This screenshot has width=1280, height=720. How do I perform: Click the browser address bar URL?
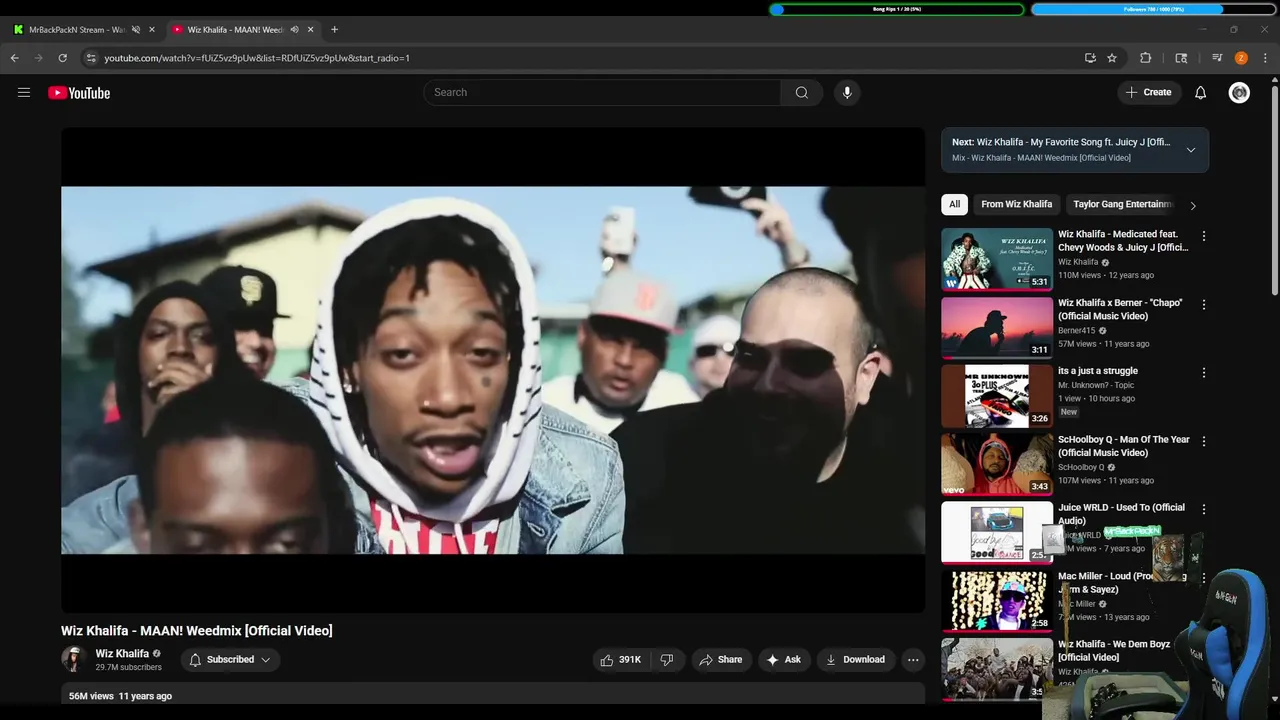pyautogui.click(x=257, y=58)
